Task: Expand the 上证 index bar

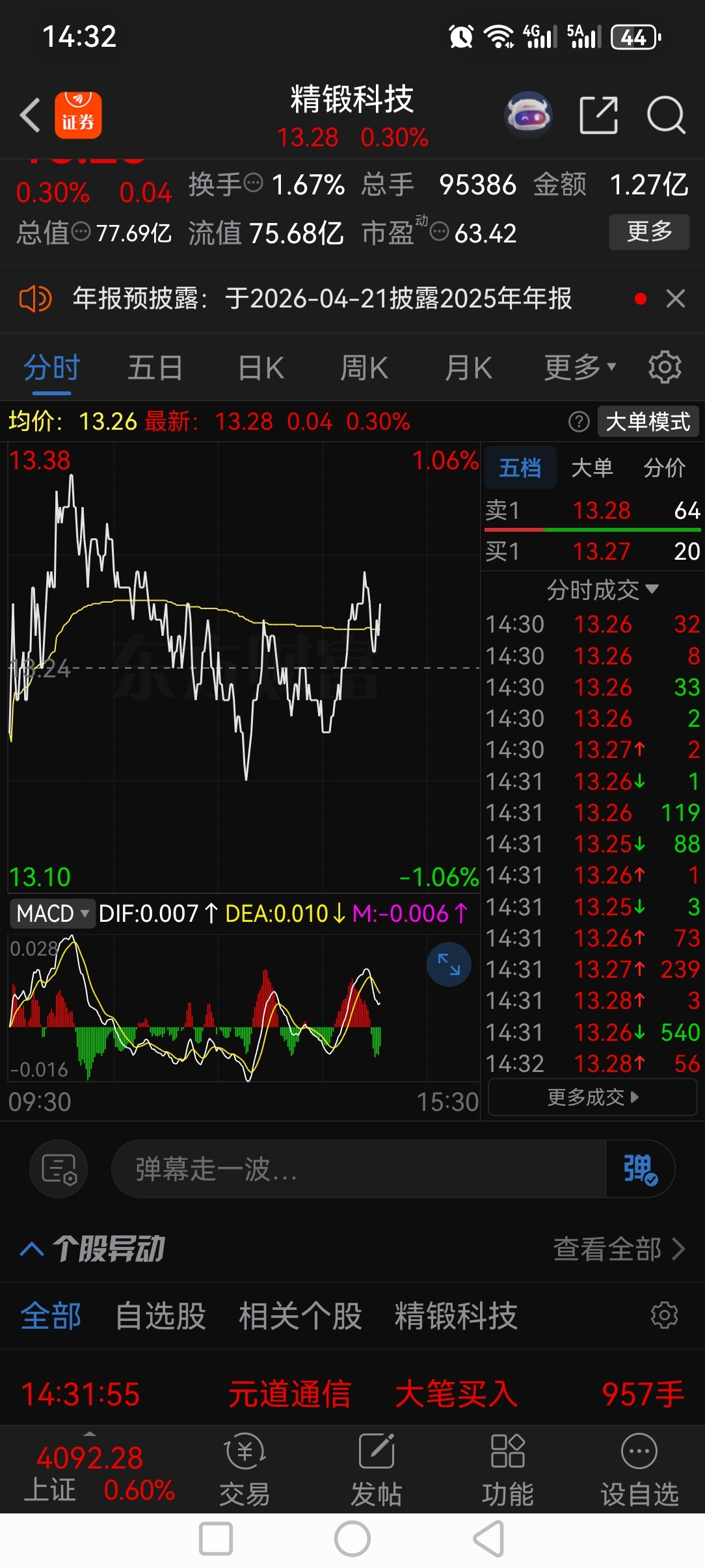Action: [90, 1433]
